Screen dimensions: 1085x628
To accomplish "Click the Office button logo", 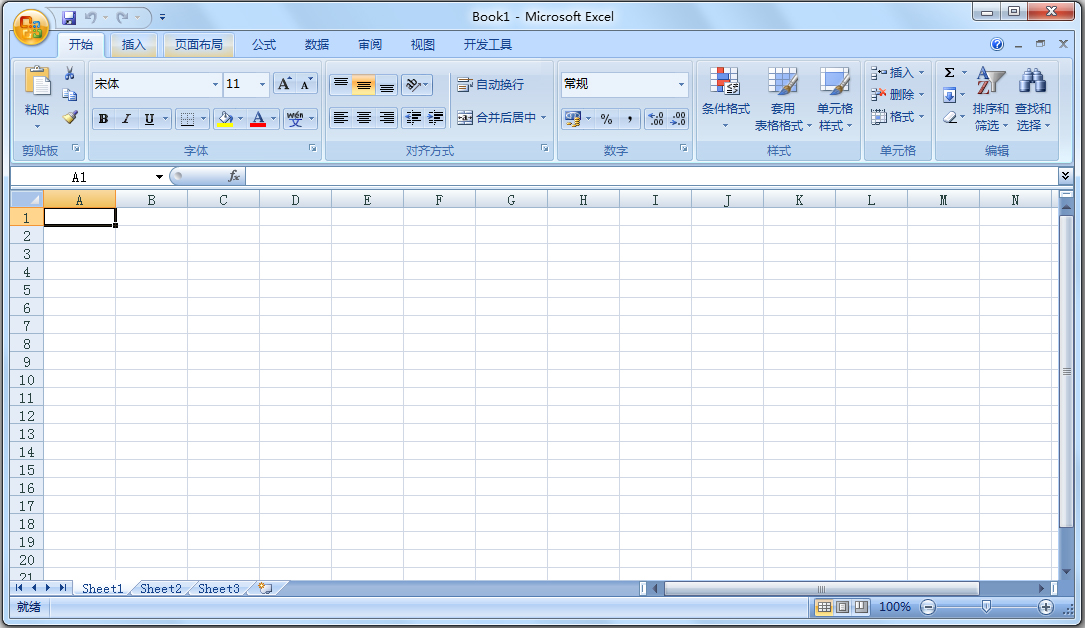I will click(31, 28).
